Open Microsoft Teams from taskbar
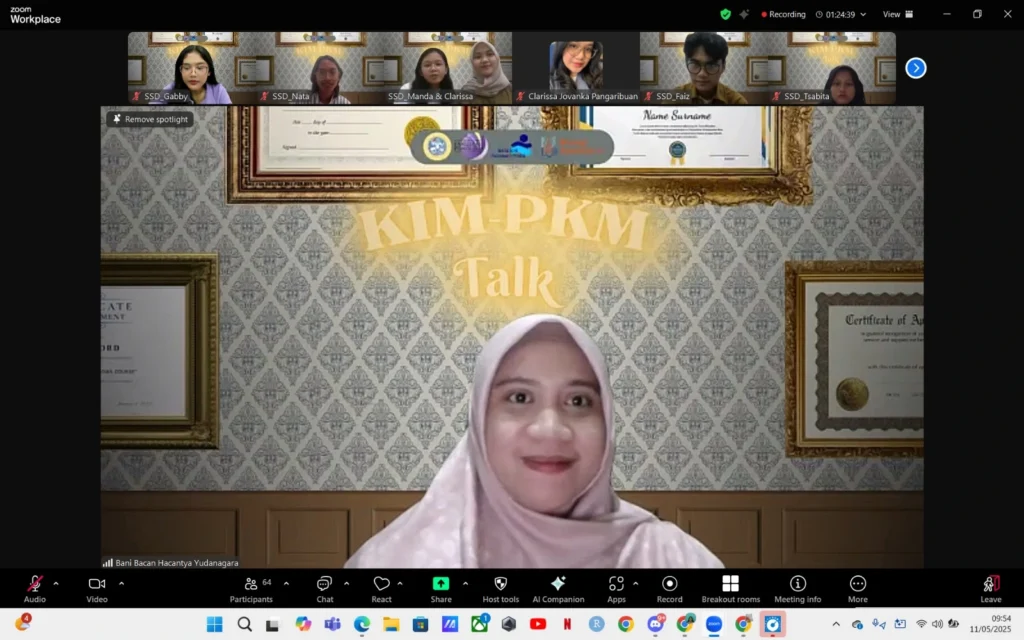 click(332, 624)
